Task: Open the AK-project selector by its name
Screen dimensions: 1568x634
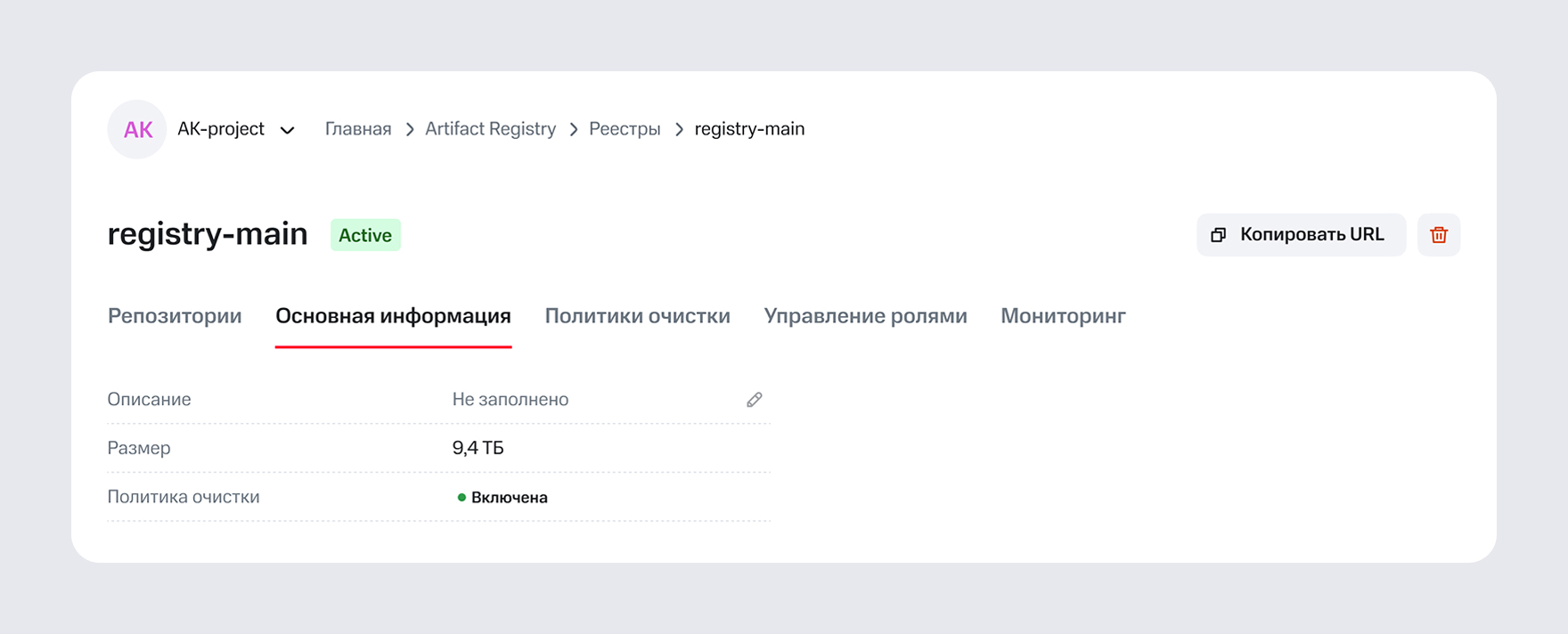Action: (x=221, y=129)
